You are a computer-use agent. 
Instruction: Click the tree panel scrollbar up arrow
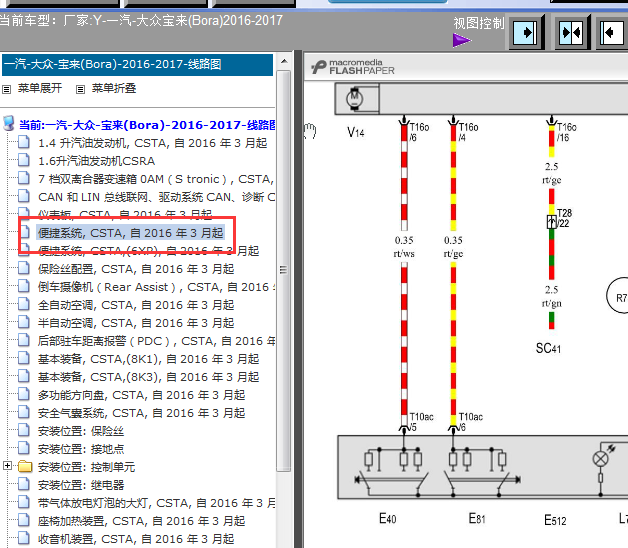[x=284, y=61]
